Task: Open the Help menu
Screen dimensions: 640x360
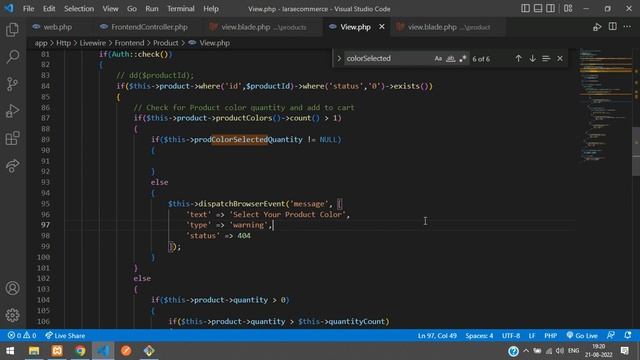Action: [x=211, y=9]
